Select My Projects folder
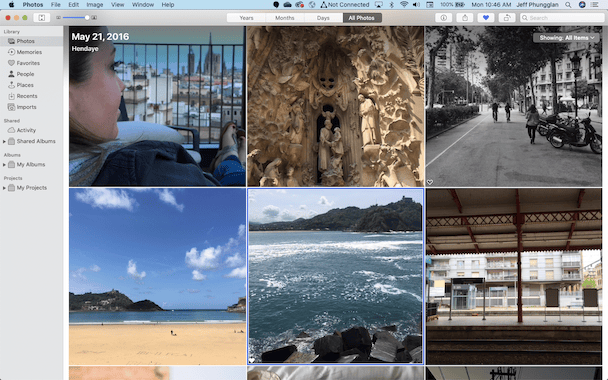 click(31, 188)
